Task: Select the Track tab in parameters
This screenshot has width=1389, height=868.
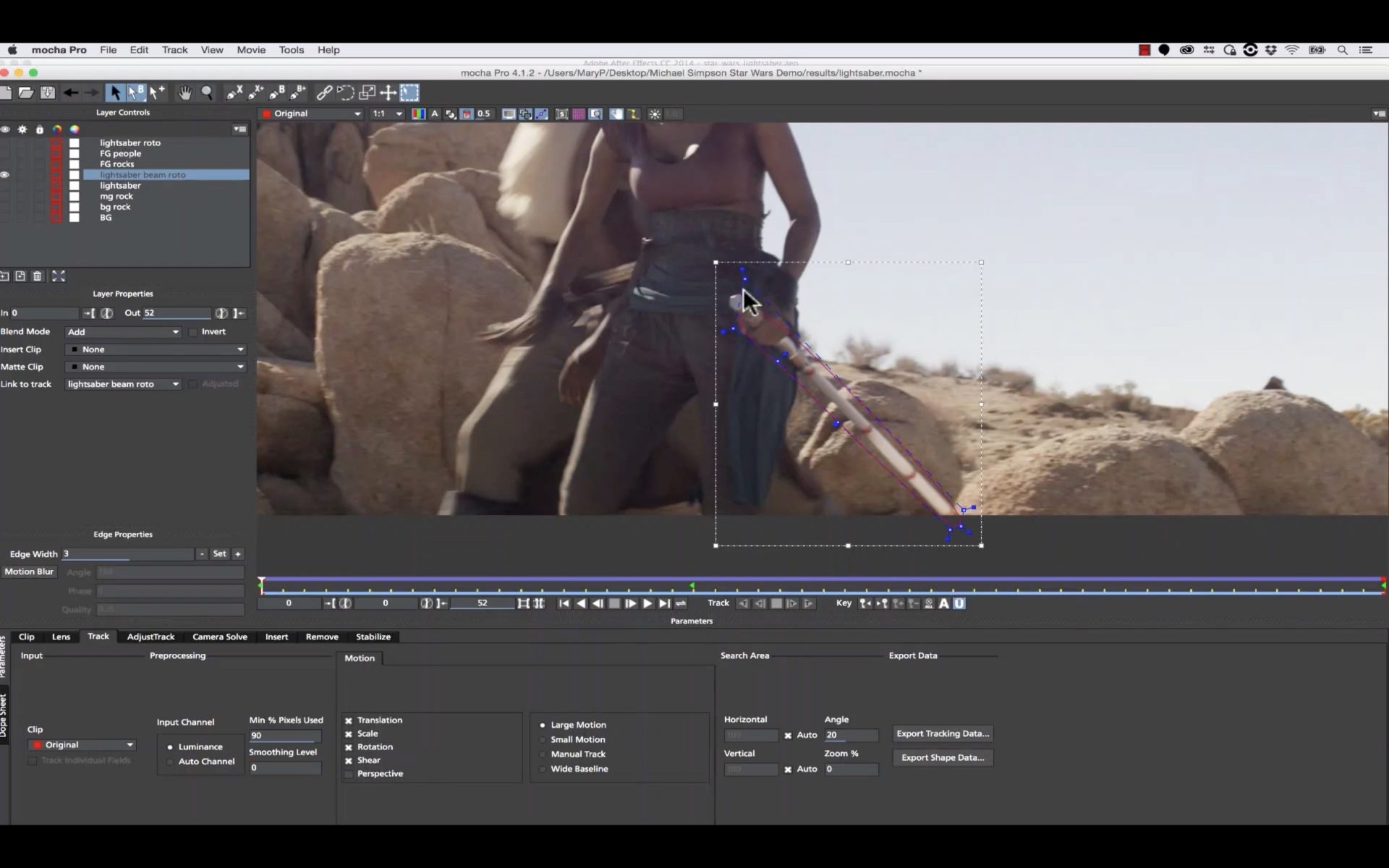Action: click(x=97, y=636)
